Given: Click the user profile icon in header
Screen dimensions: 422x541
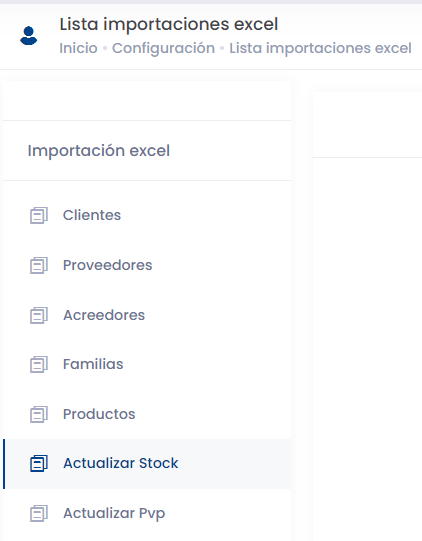Looking at the screenshot, I should coord(29,36).
